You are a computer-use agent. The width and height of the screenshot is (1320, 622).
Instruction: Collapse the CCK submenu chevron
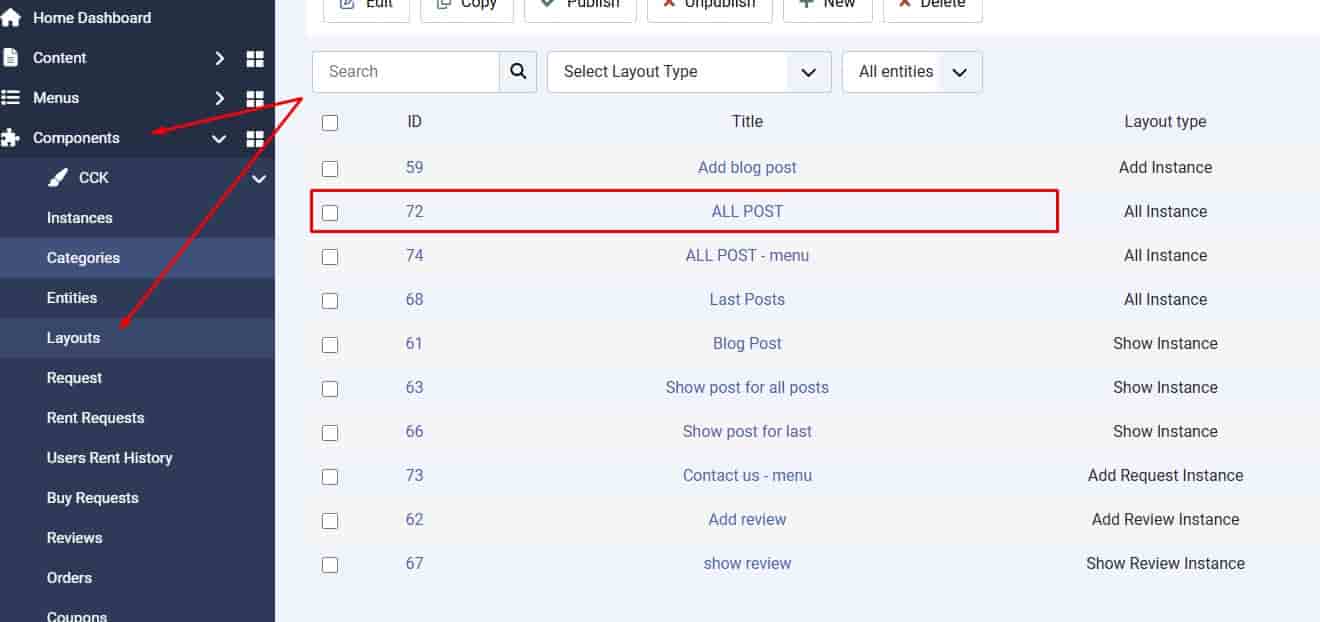coord(259,179)
